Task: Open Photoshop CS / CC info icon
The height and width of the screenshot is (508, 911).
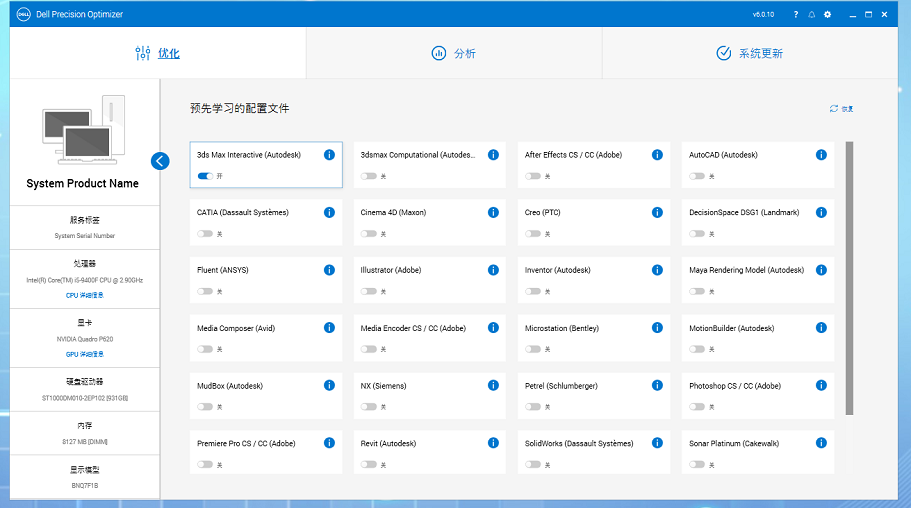Action: click(821, 385)
